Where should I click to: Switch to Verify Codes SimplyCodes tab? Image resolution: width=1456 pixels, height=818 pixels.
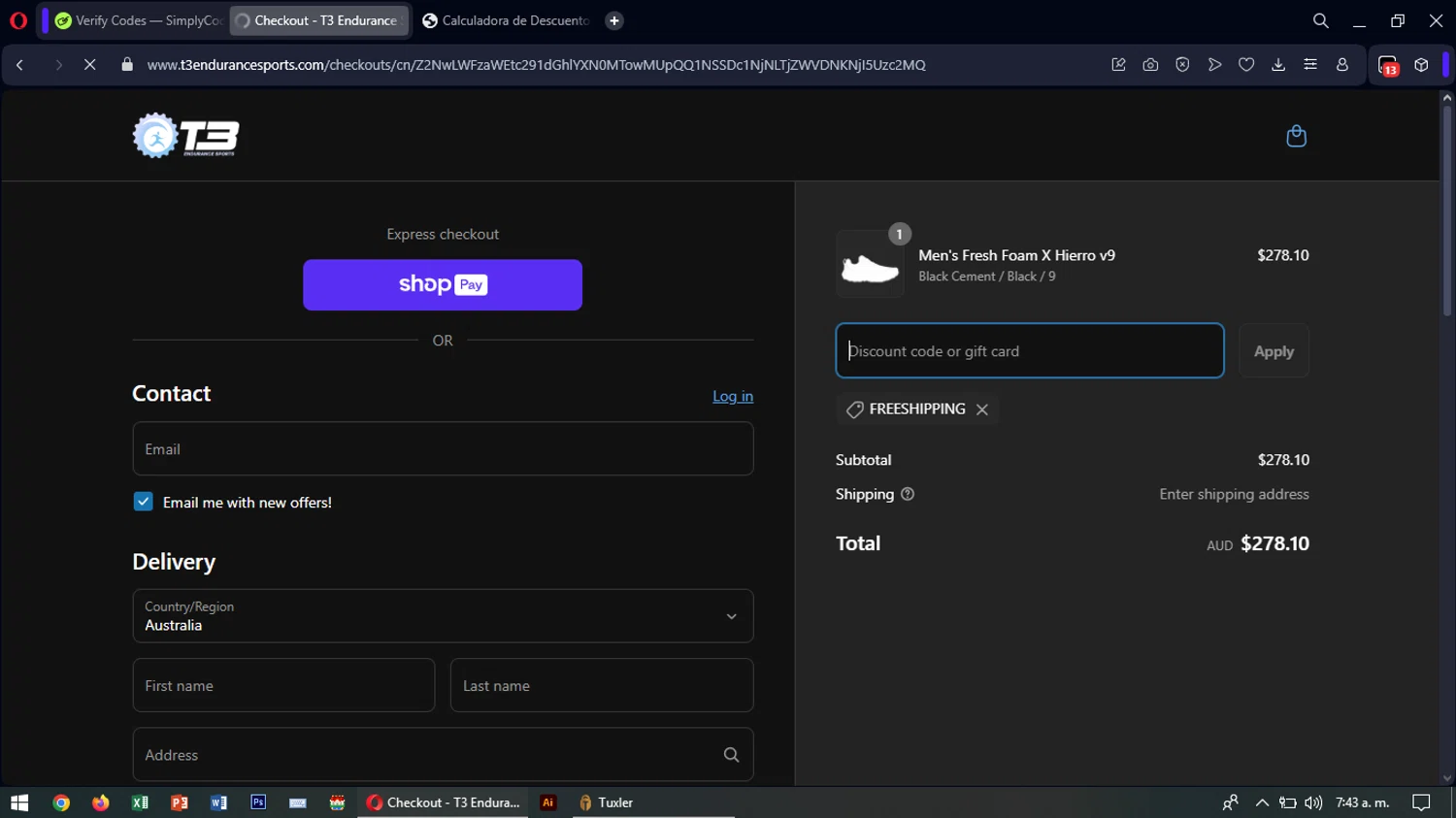139,20
